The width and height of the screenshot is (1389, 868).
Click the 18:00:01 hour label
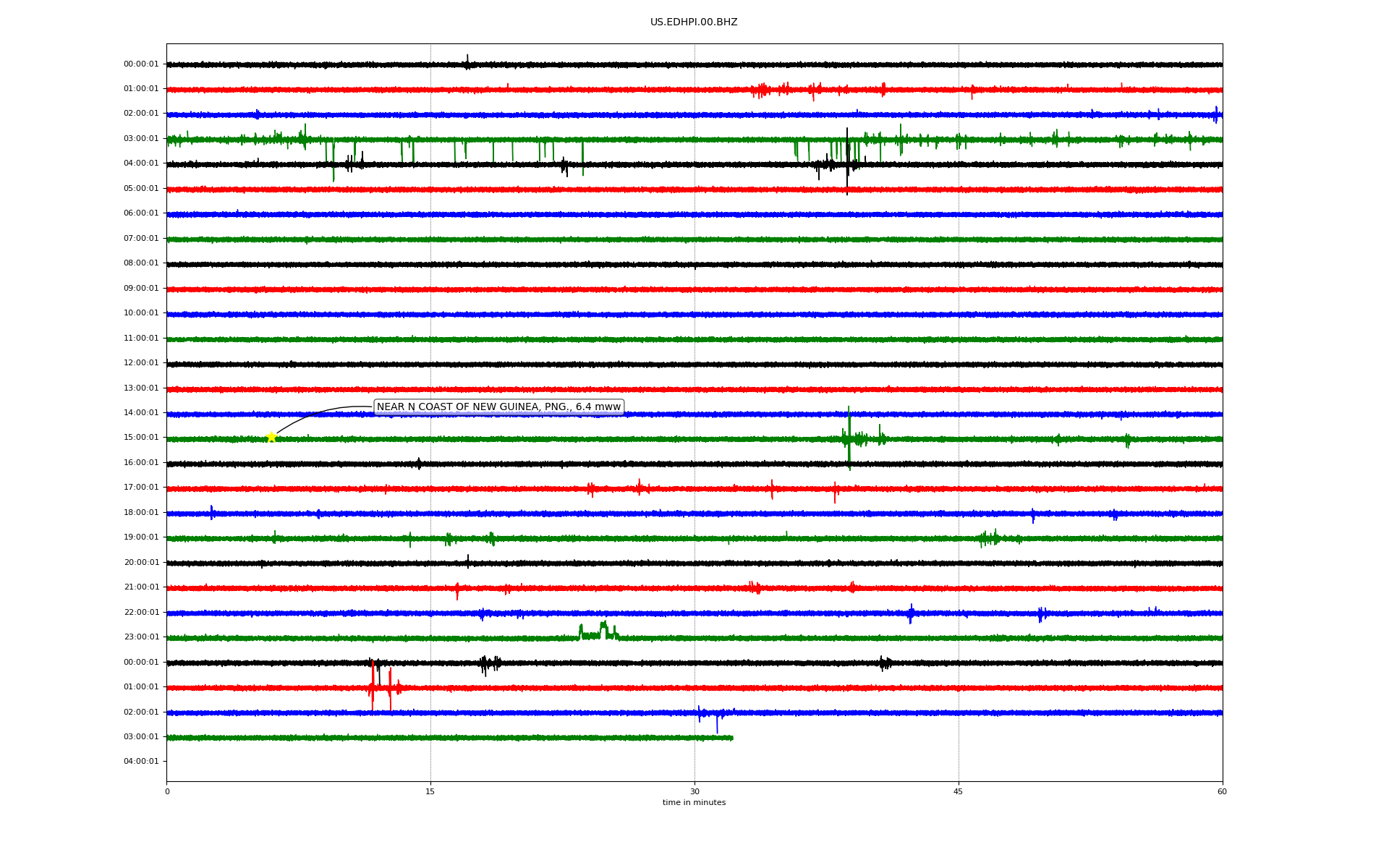141,513
